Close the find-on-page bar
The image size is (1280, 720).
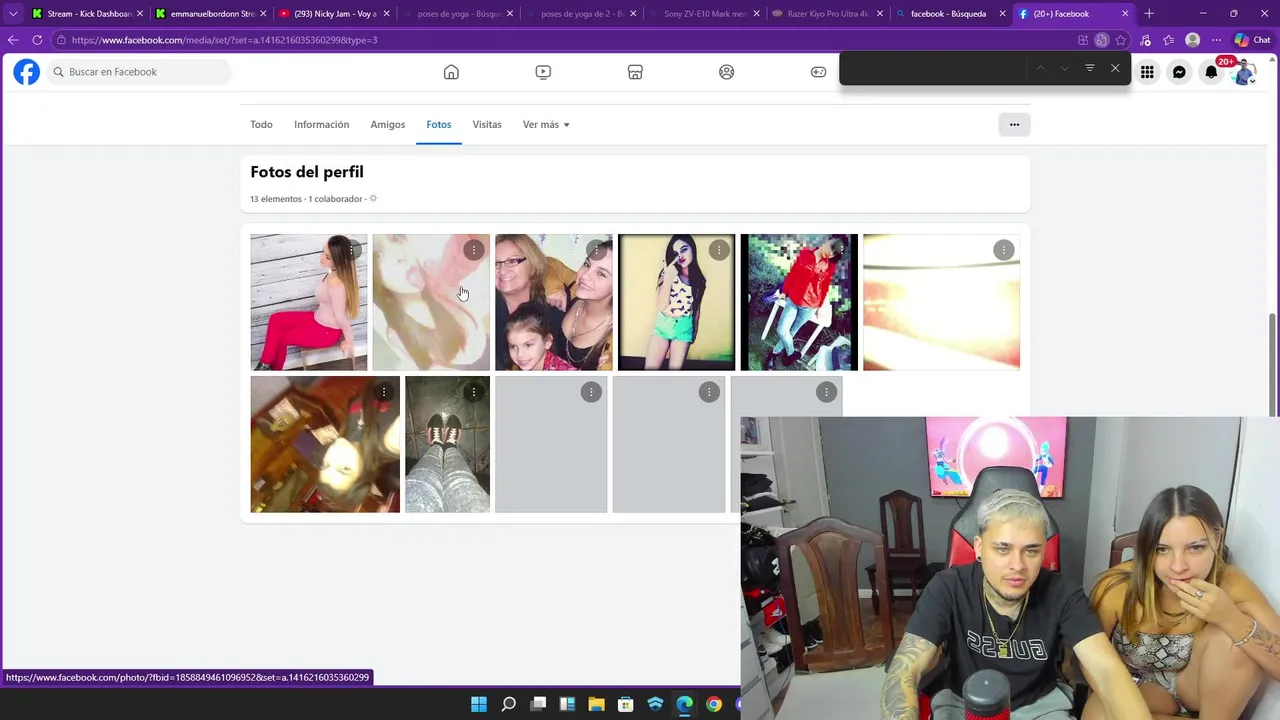click(x=1115, y=68)
